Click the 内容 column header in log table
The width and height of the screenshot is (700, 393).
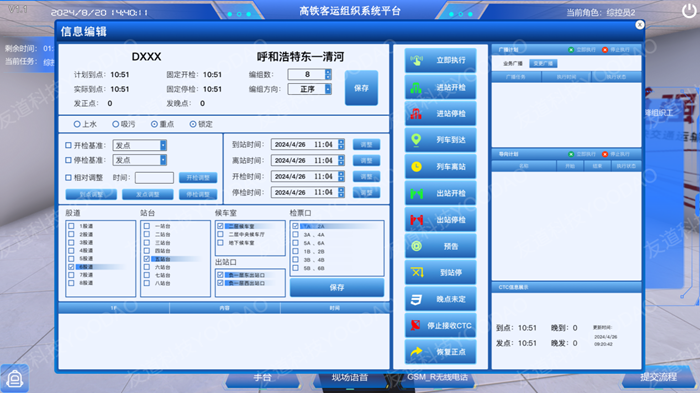pos(225,308)
